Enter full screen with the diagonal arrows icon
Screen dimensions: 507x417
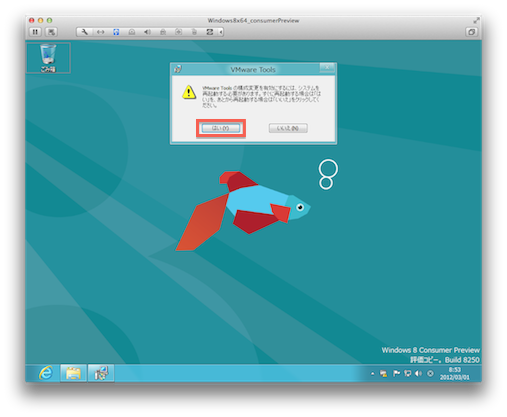[476, 20]
